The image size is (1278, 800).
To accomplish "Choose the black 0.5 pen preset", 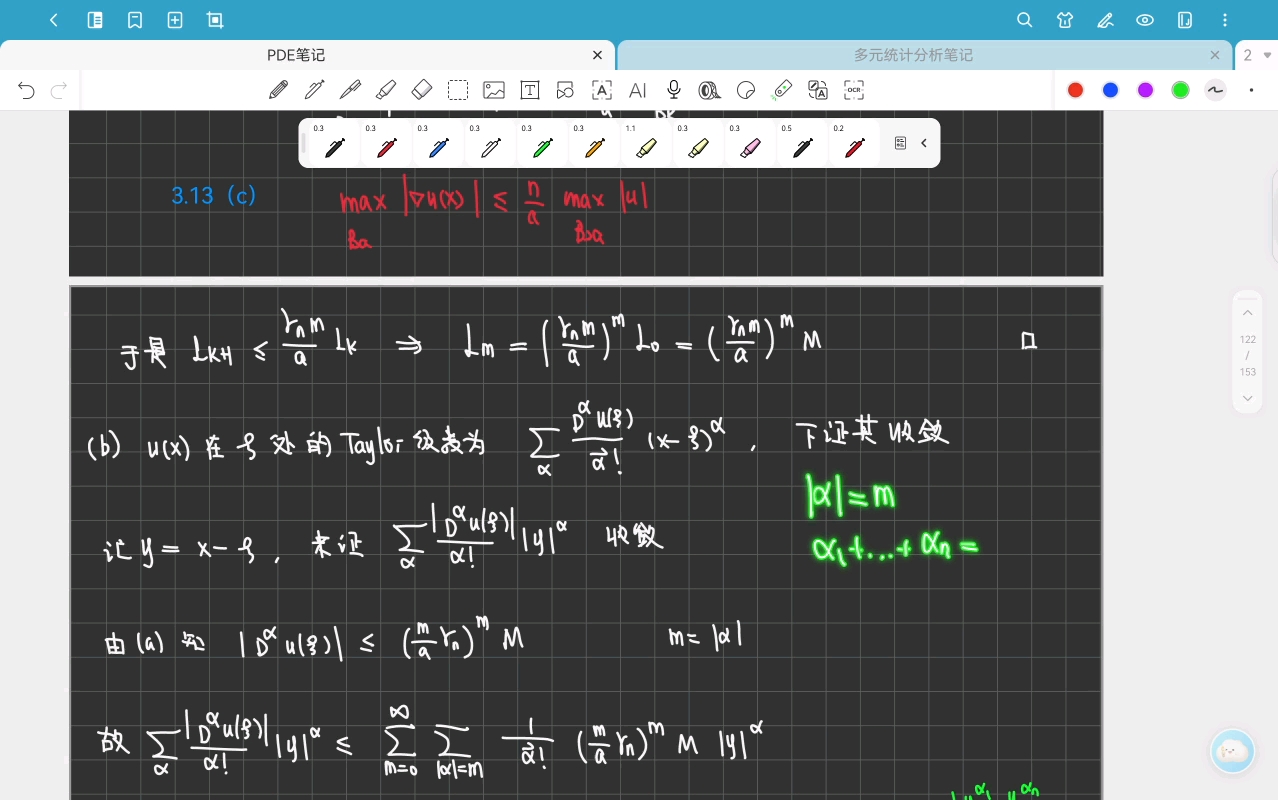I will [803, 144].
